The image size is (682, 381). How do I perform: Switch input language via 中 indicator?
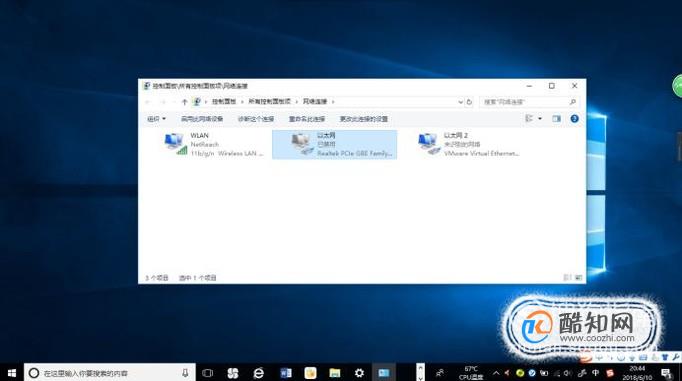click(595, 373)
